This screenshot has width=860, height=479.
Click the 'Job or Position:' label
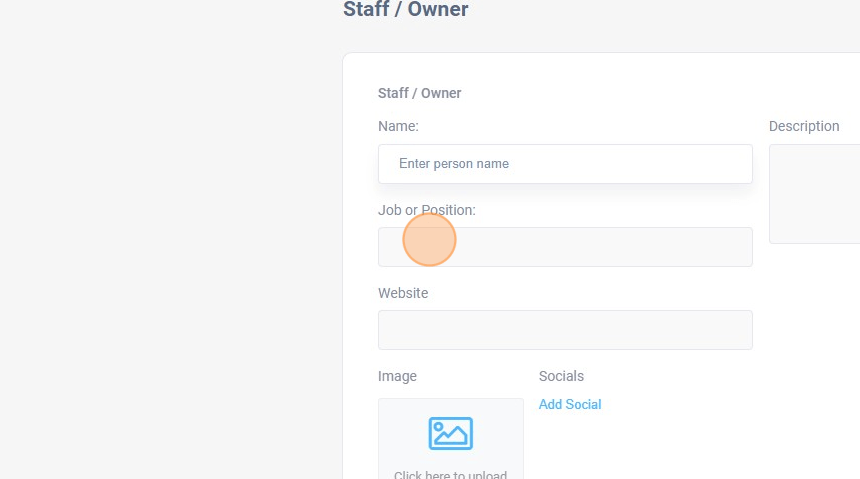(427, 210)
